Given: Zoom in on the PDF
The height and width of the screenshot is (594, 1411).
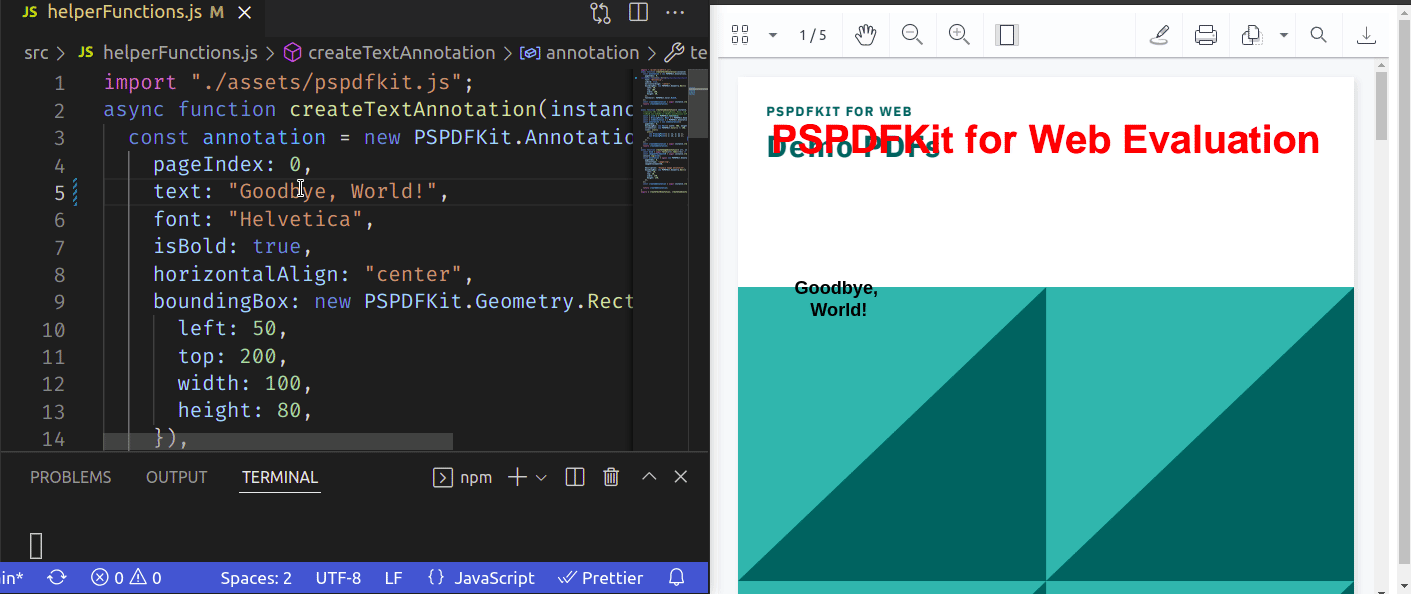Looking at the screenshot, I should point(959,34).
